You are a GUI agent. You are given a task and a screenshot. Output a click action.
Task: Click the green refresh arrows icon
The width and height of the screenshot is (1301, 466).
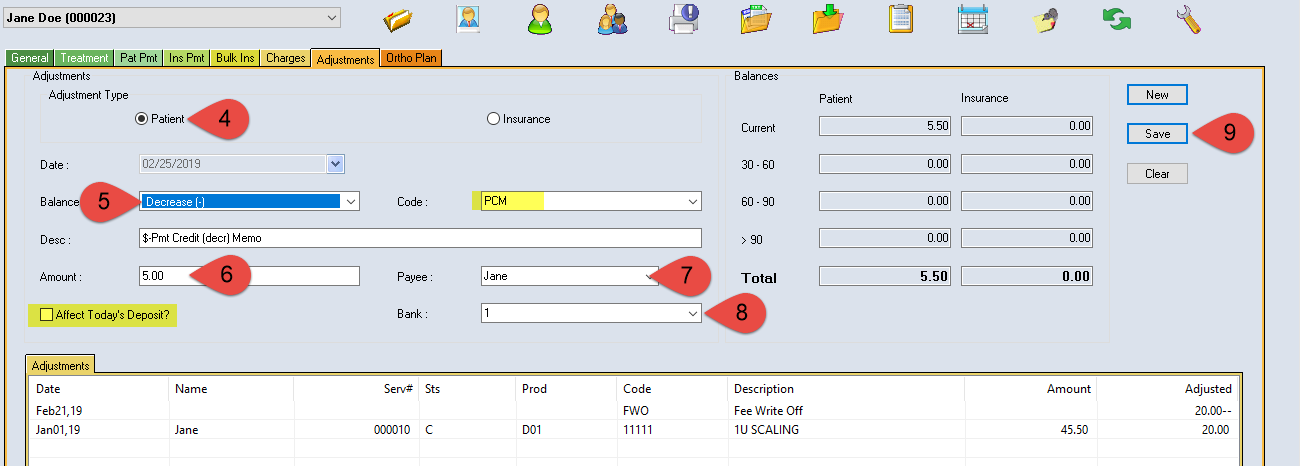pyautogui.click(x=1116, y=19)
